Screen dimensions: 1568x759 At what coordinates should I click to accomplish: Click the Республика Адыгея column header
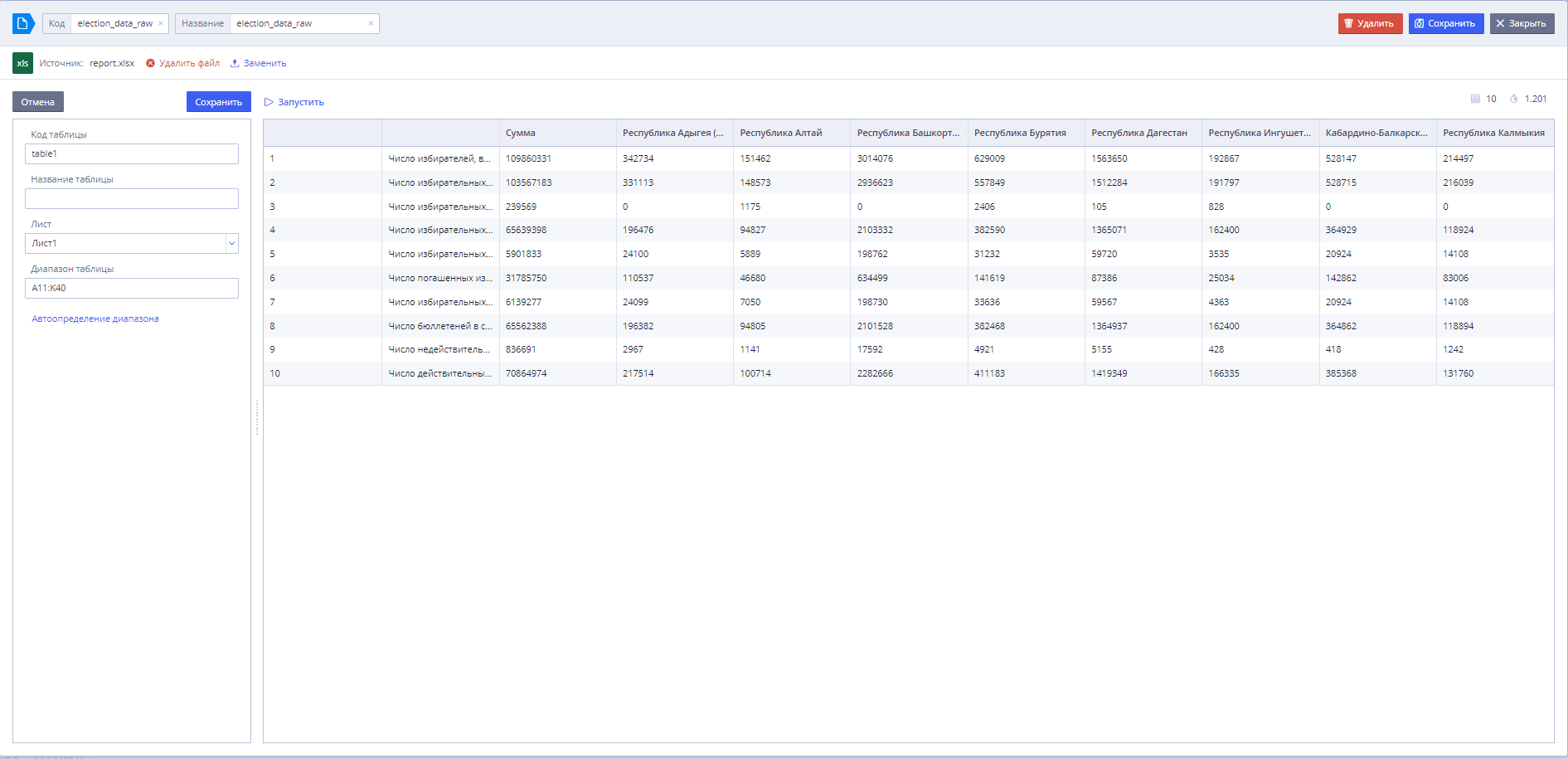click(x=674, y=133)
